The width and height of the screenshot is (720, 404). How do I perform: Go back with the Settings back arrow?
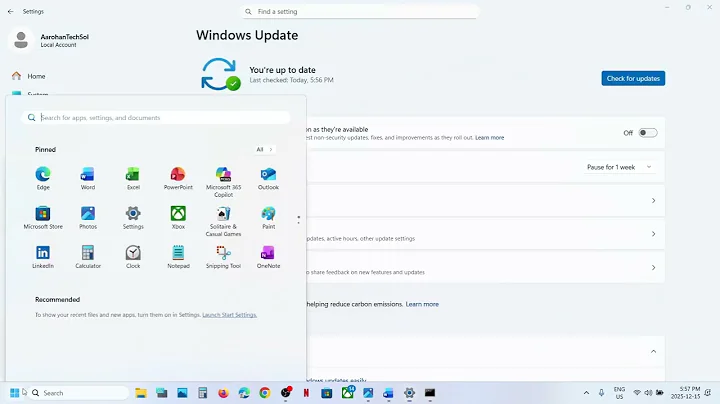[x=10, y=11]
